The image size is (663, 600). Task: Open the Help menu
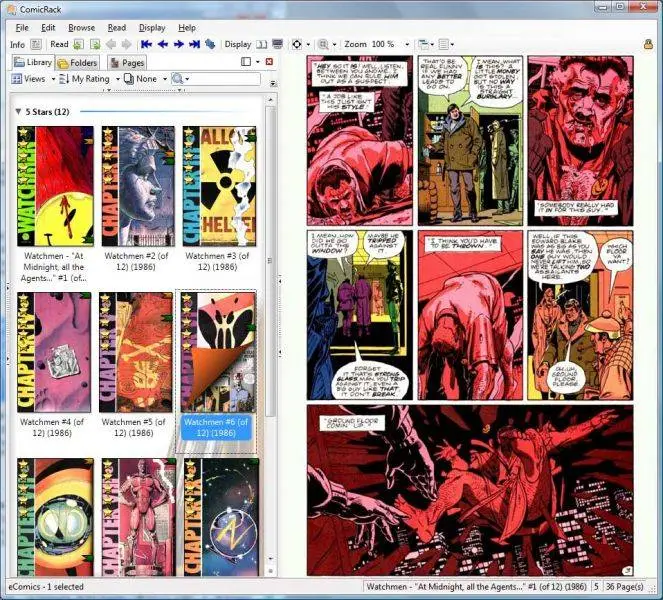[187, 28]
